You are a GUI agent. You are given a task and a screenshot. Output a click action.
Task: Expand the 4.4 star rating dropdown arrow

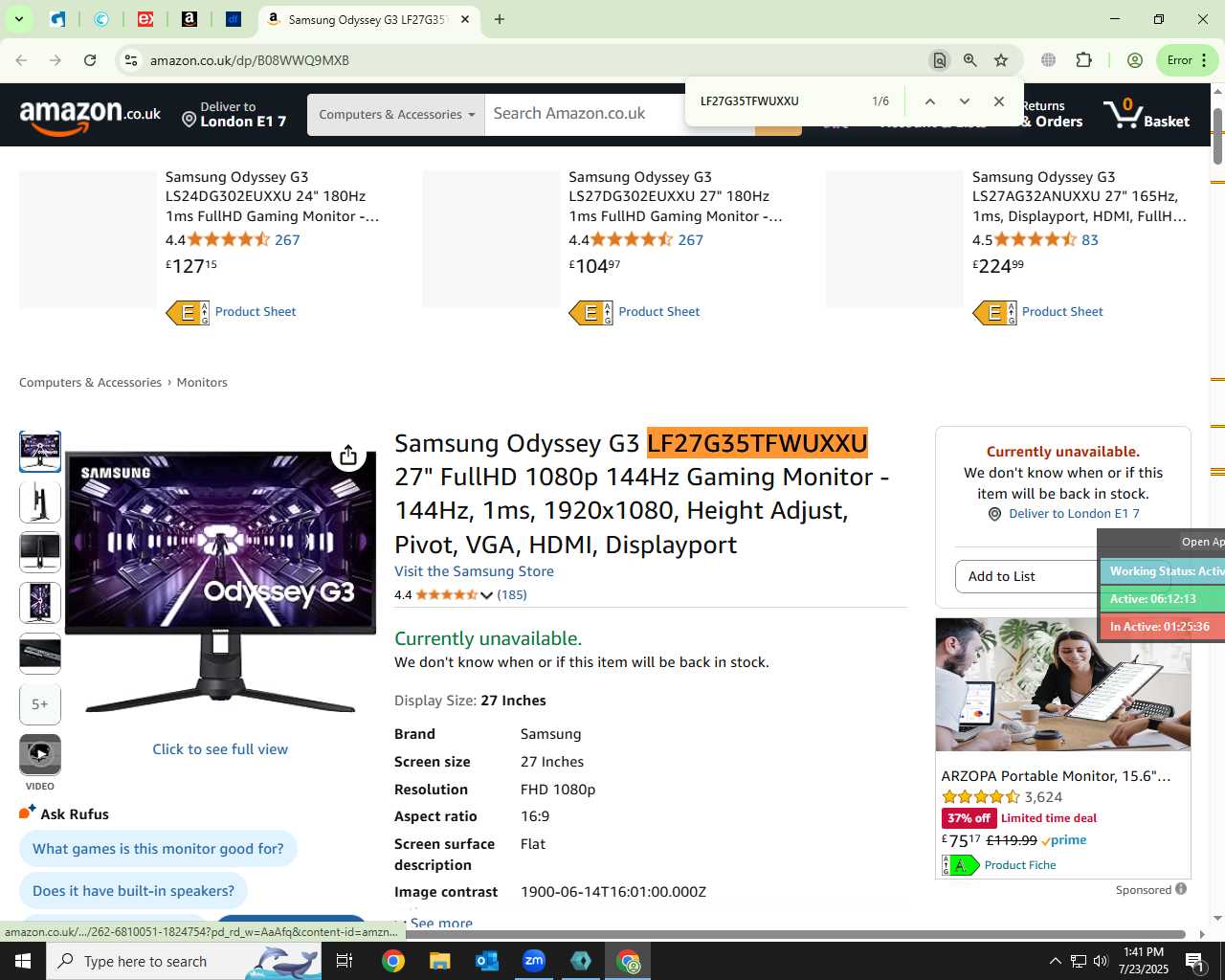[x=486, y=595]
